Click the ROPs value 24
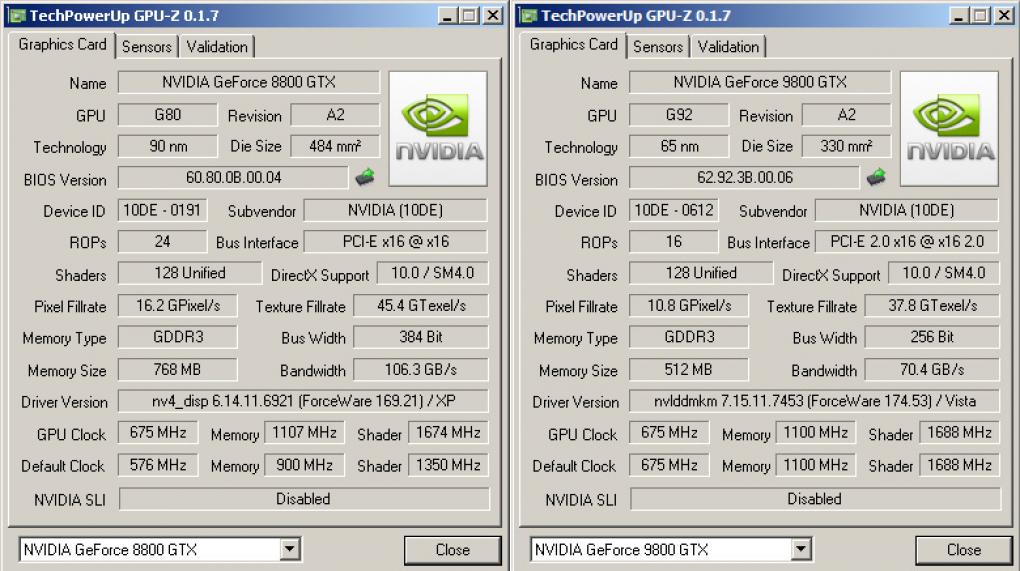Viewport: 1020px width, 571px height. point(162,242)
